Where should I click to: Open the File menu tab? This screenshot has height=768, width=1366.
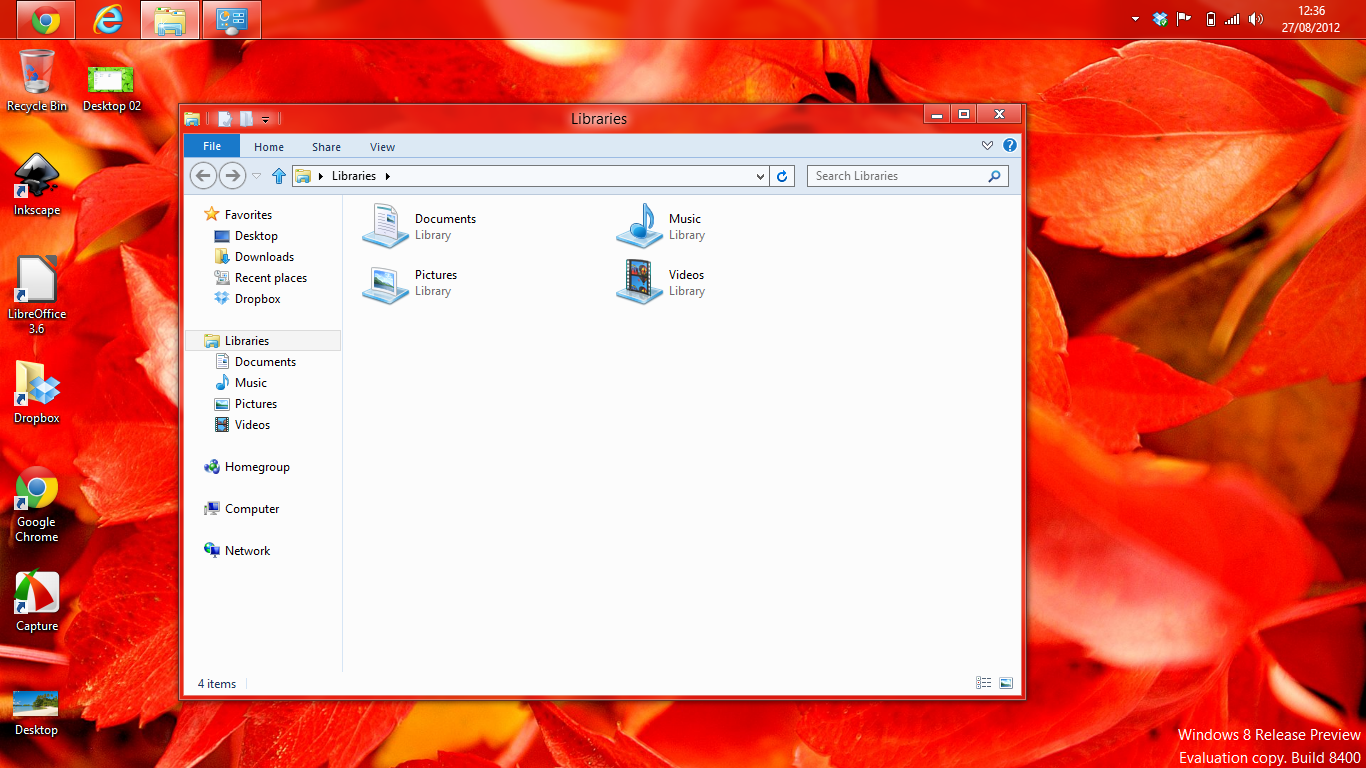coord(212,146)
